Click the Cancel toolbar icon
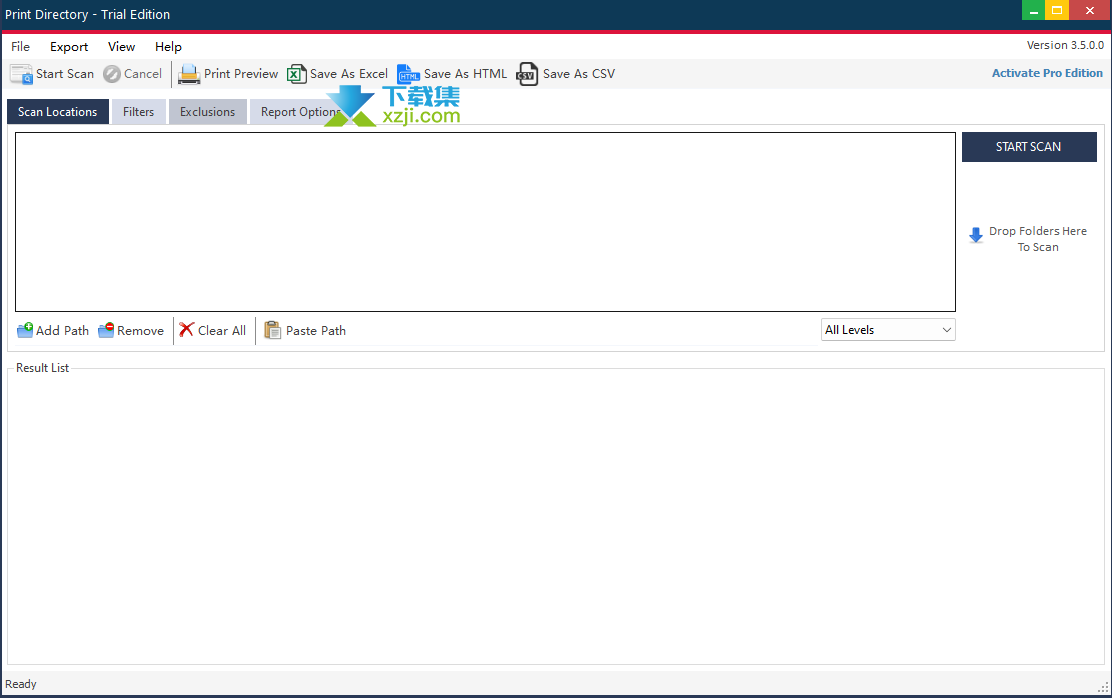Screen dimensions: 1112x698 (x=111, y=74)
